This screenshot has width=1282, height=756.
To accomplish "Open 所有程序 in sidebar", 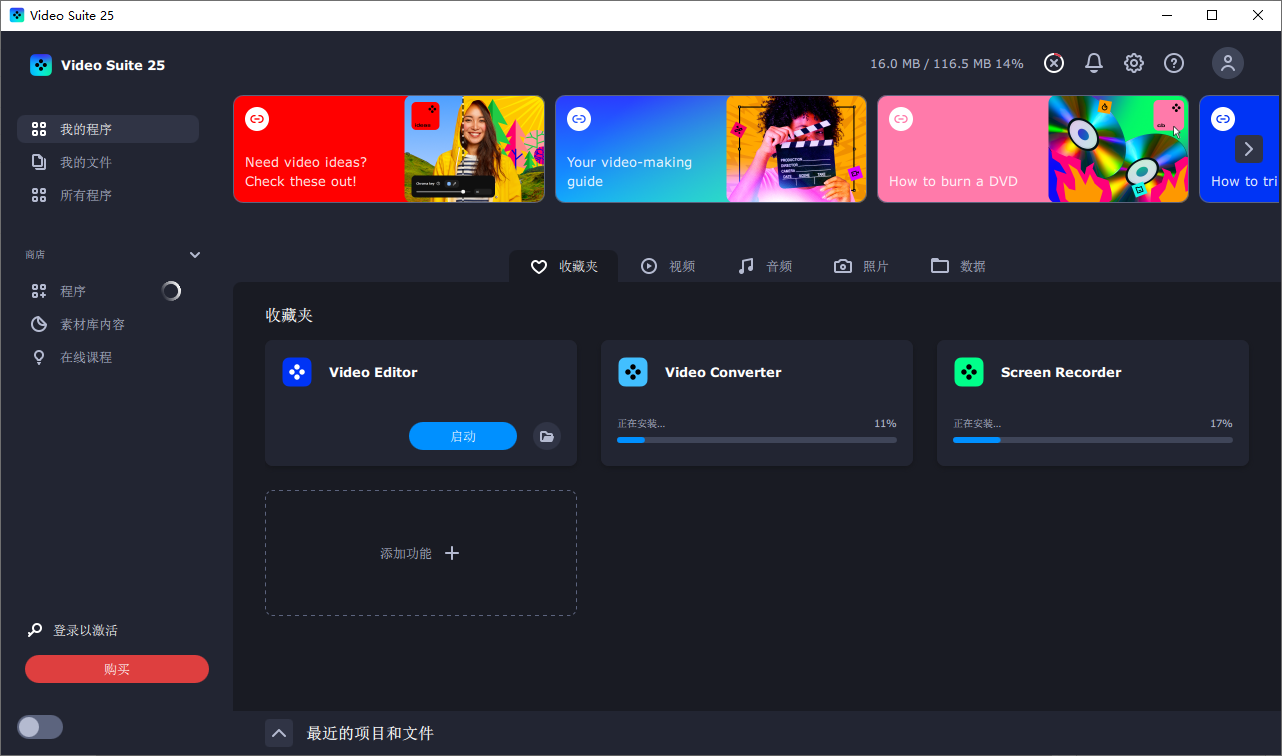I will tap(108, 195).
